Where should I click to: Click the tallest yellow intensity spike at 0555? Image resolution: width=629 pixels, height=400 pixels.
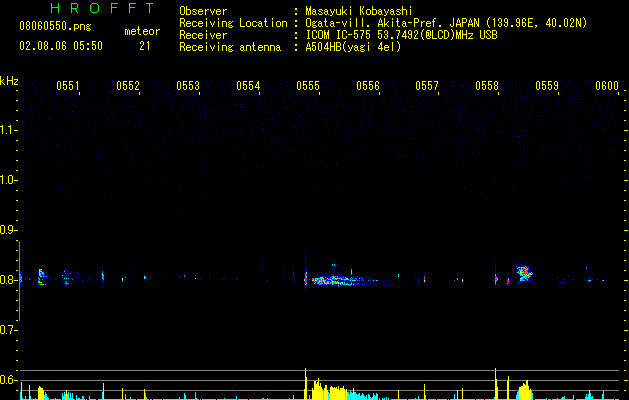306,384
